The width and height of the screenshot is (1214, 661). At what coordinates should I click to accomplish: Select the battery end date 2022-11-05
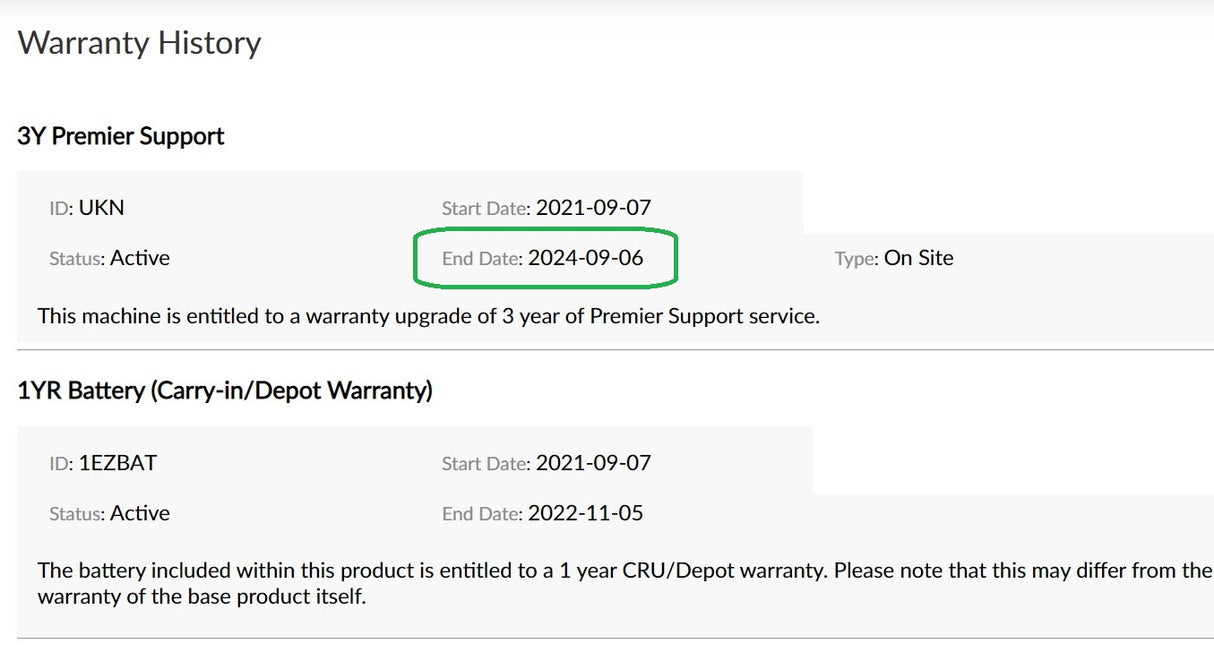tap(585, 513)
